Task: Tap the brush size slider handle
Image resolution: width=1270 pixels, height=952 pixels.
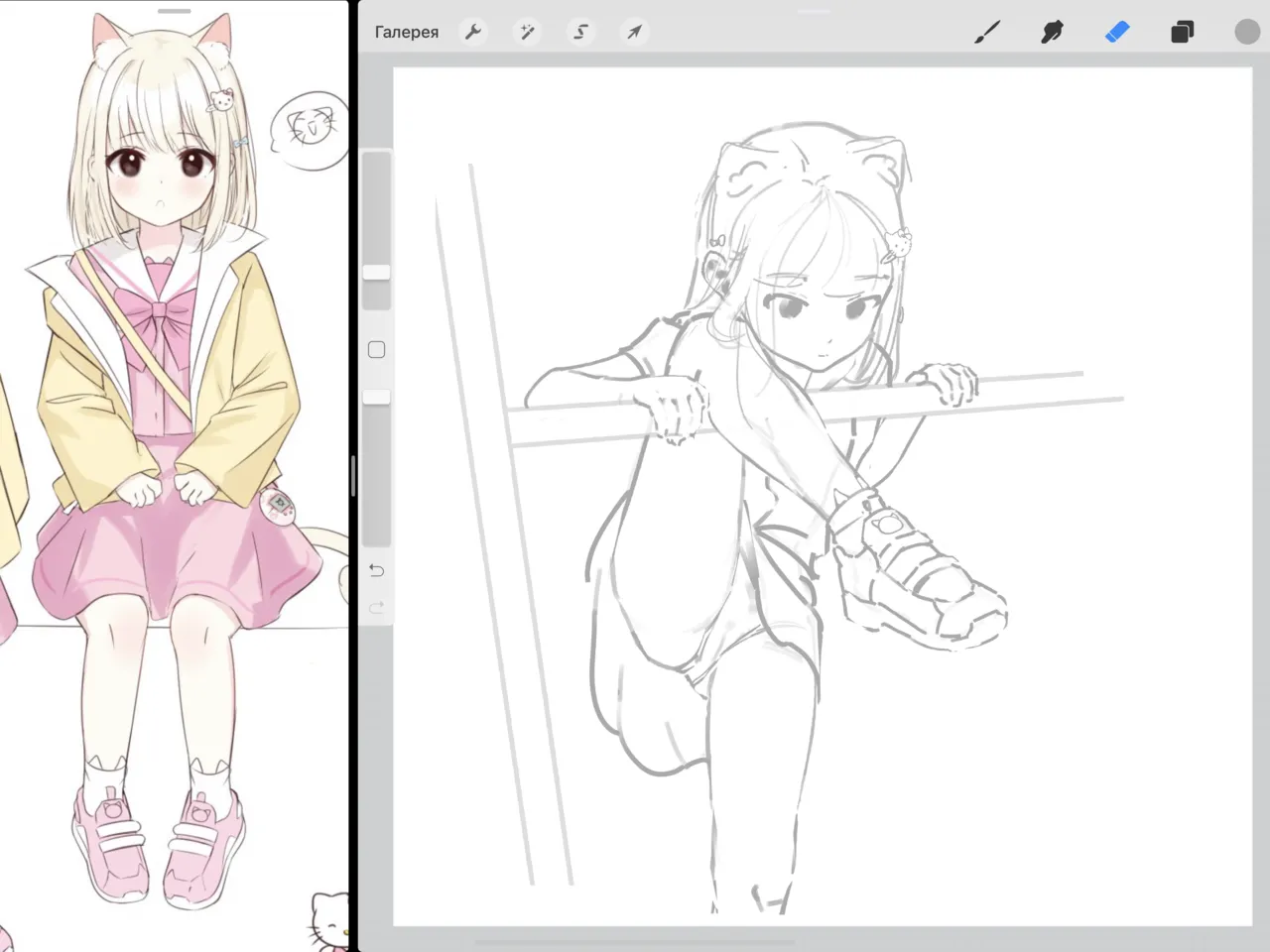Action: click(x=376, y=273)
